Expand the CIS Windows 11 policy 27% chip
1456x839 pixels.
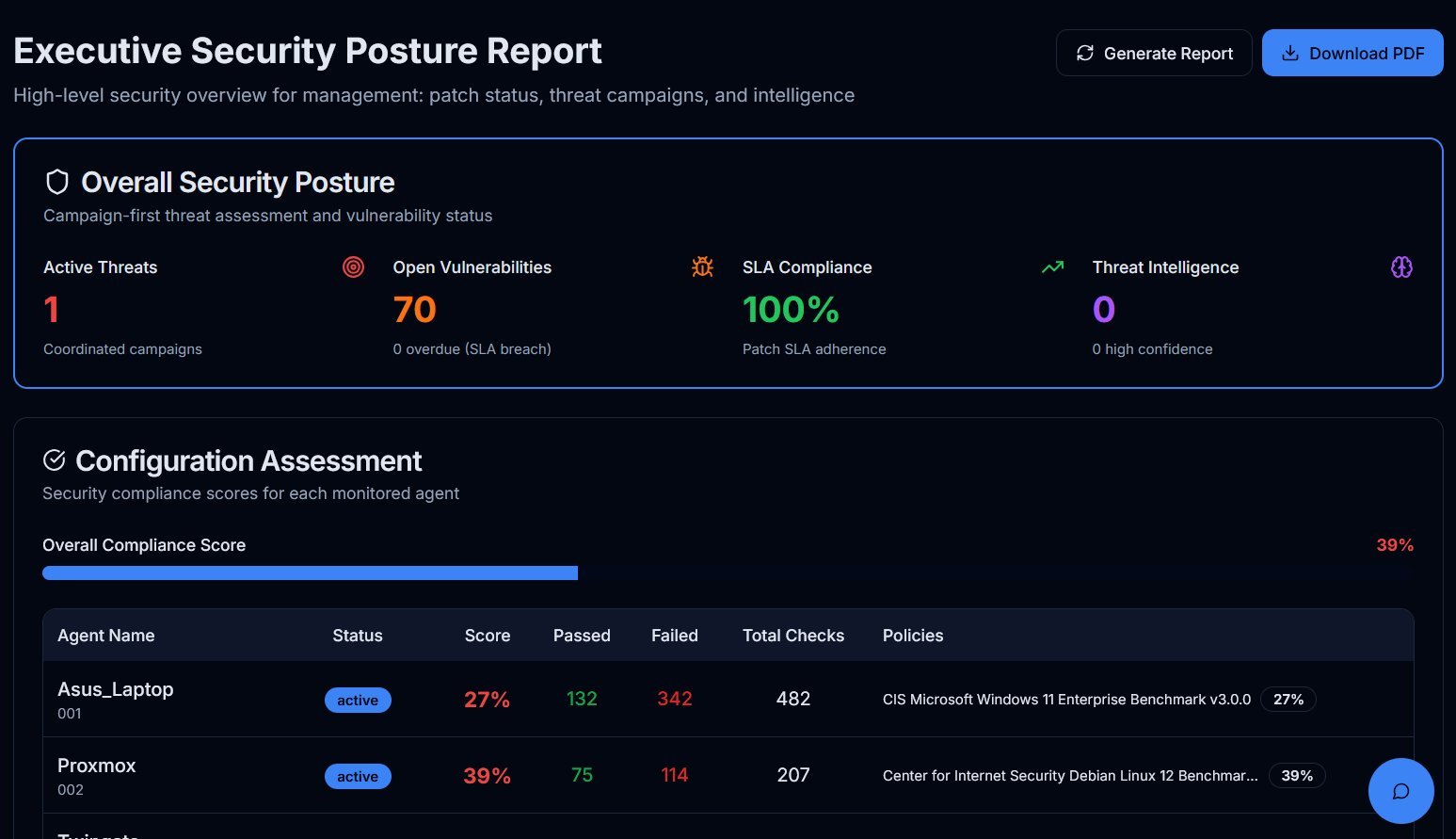(x=1288, y=699)
